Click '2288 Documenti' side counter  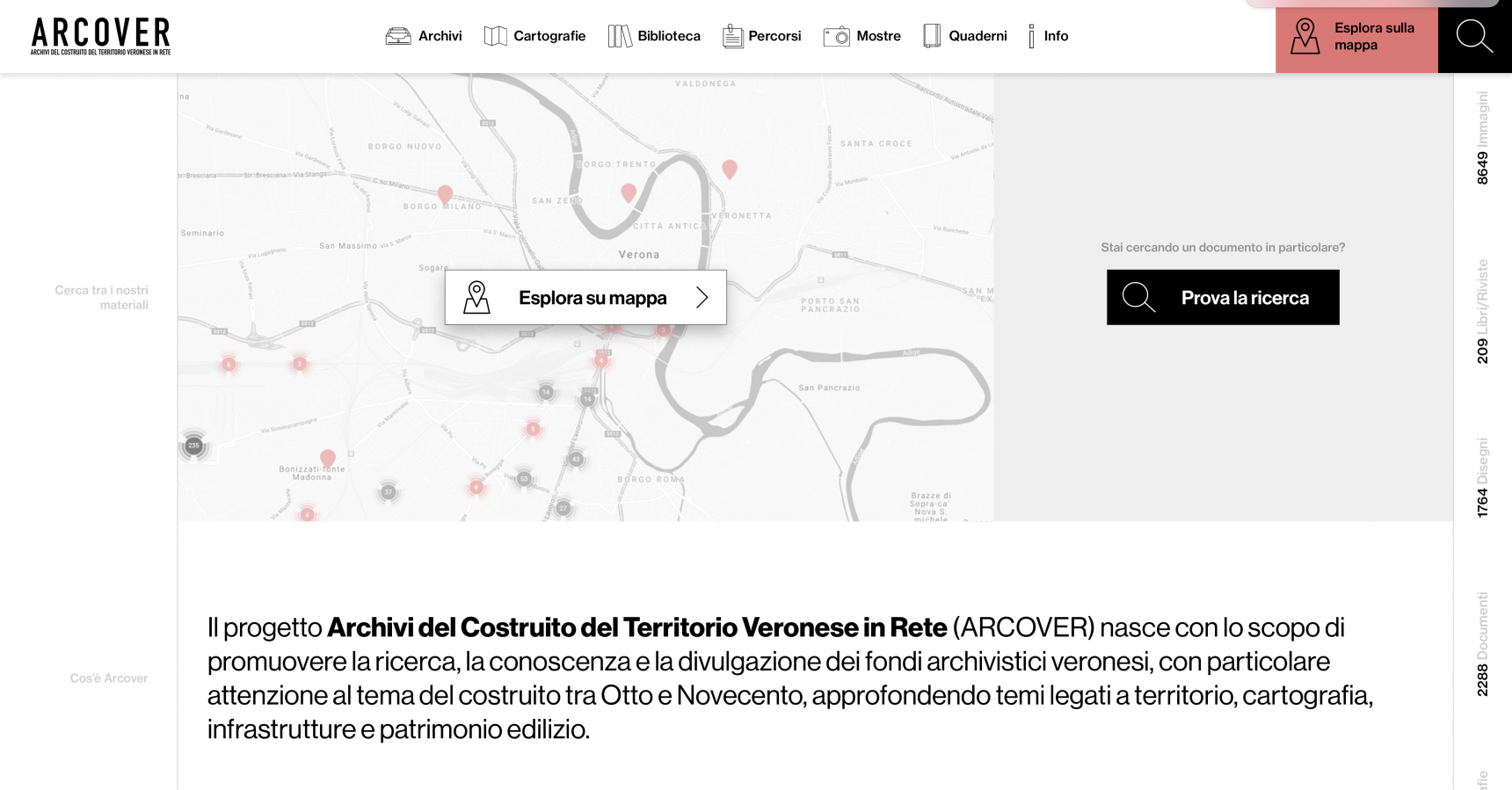1482,644
